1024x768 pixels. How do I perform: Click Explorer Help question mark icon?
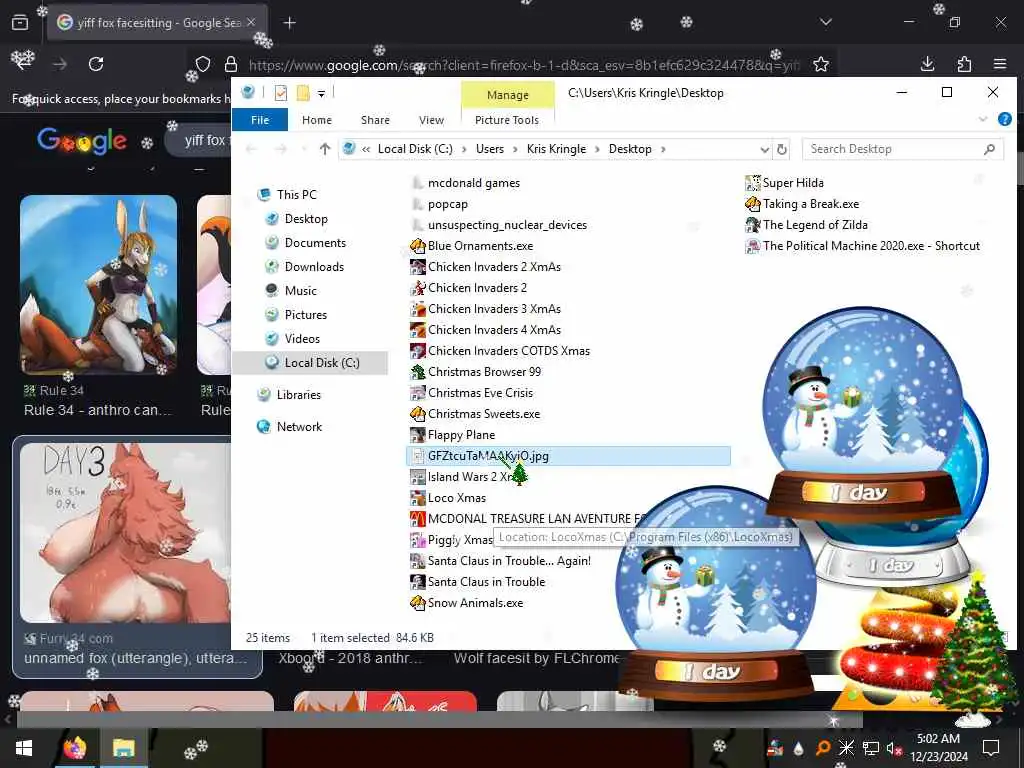point(1004,119)
